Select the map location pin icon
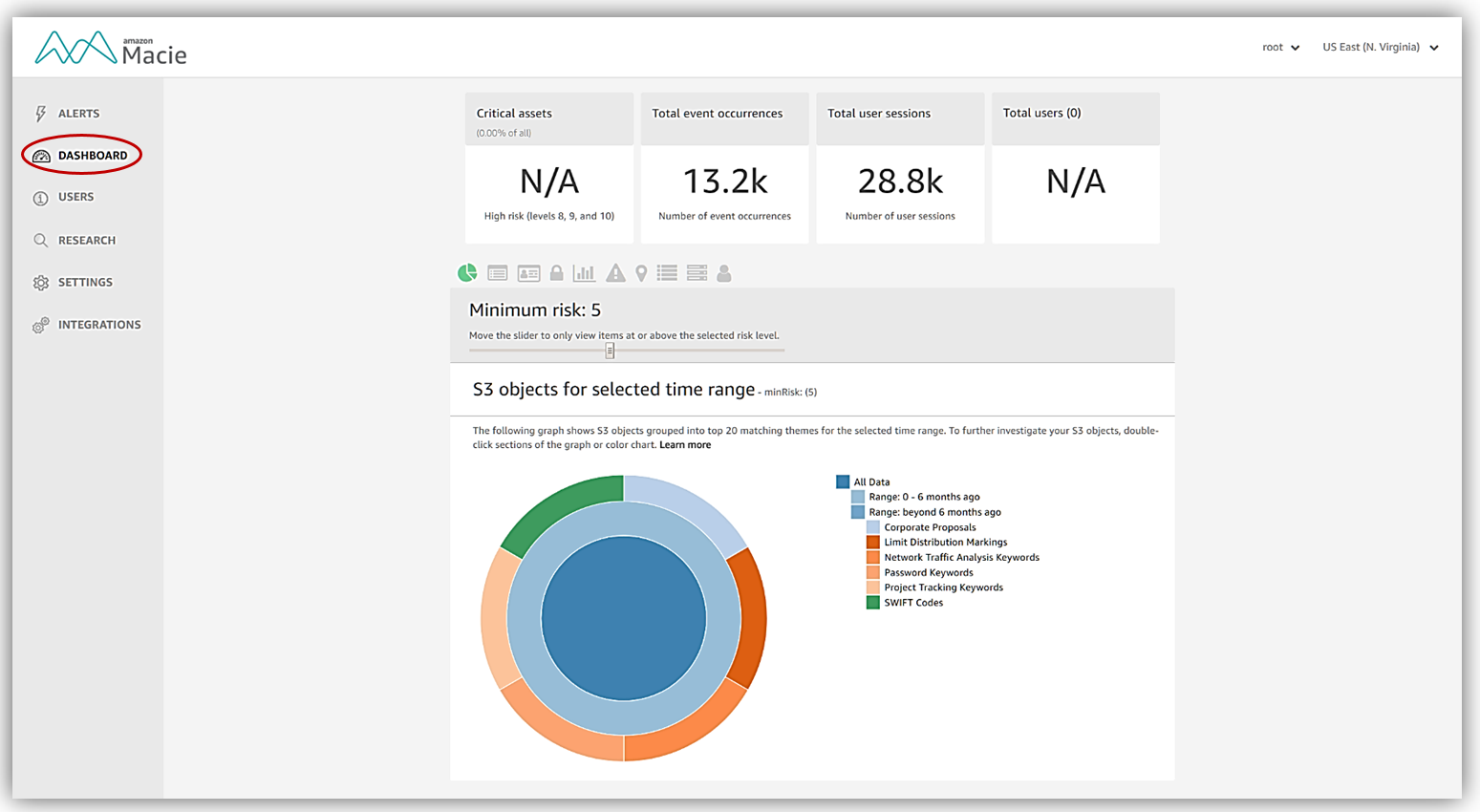 click(x=641, y=273)
